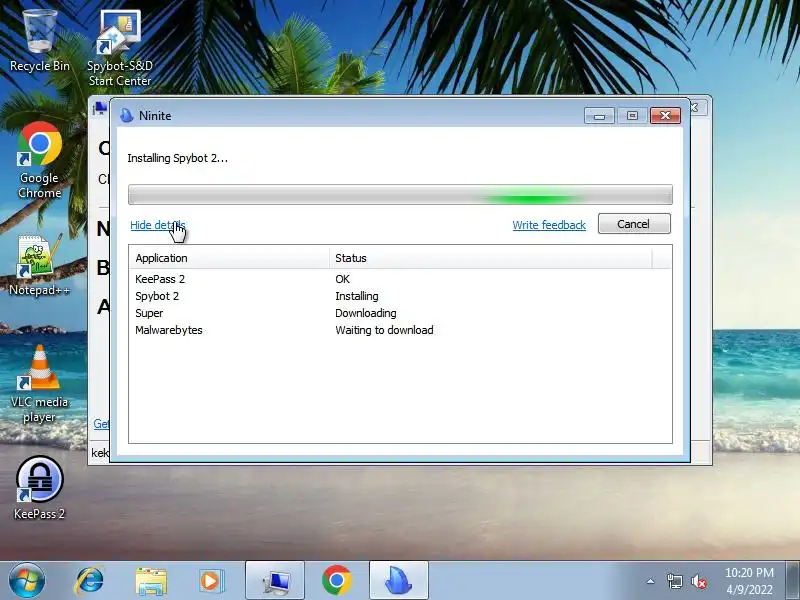This screenshot has width=800, height=600.
Task: Open the KeePass 2 desktop shortcut
Action: [x=39, y=488]
